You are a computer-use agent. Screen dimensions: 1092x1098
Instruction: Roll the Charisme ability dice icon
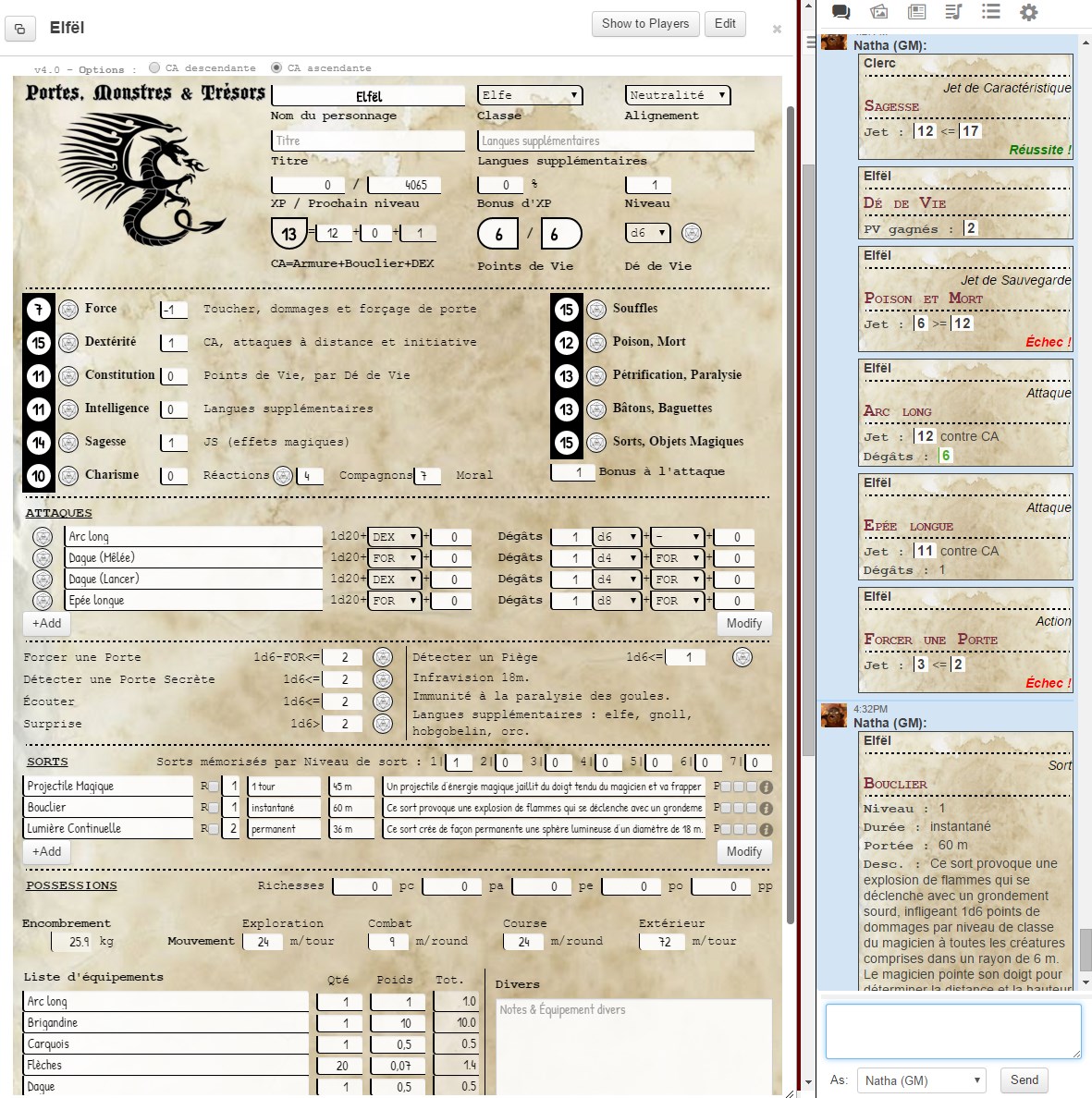click(67, 476)
